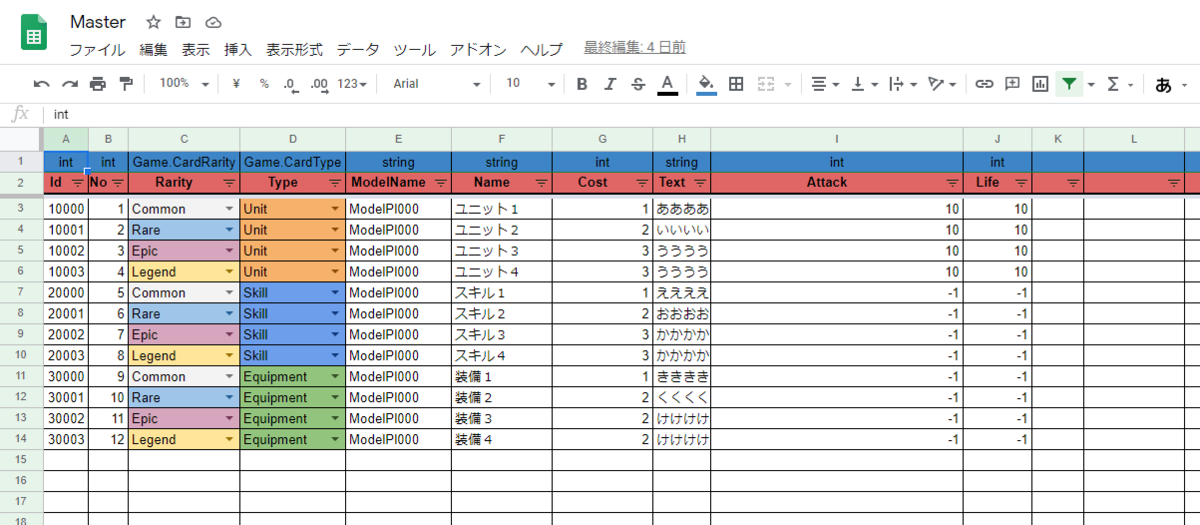The height and width of the screenshot is (525, 1200).
Task: Check cloud save status icon
Action: click(x=212, y=22)
